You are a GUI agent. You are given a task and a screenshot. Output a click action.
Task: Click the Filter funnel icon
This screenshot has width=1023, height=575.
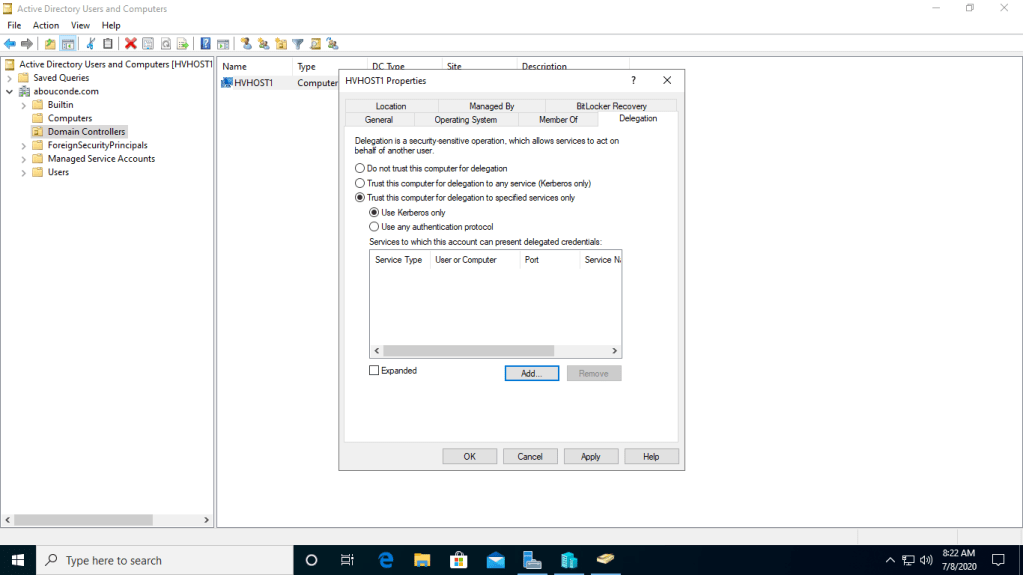[x=298, y=44]
